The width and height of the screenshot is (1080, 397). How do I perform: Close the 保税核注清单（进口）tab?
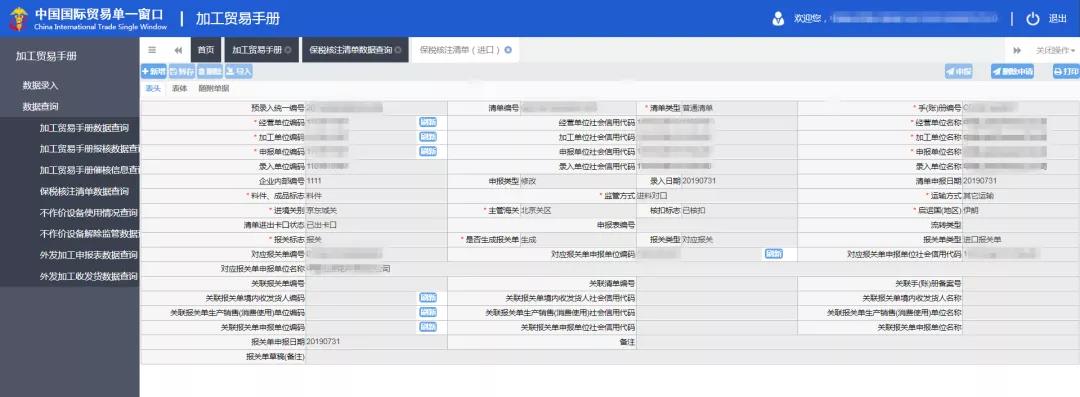[508, 50]
